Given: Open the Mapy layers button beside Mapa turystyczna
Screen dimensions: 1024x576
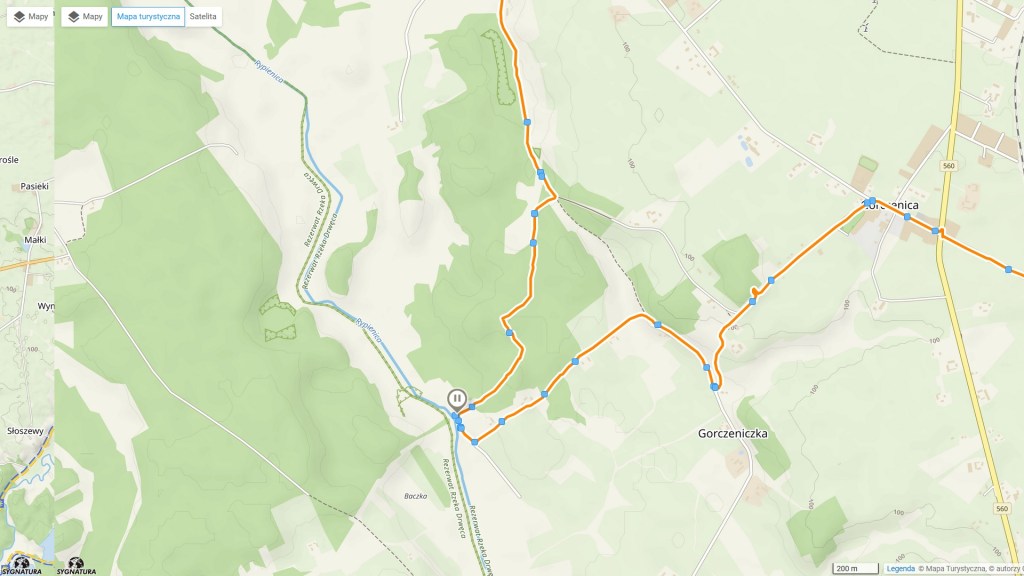Looking at the screenshot, I should [x=85, y=16].
